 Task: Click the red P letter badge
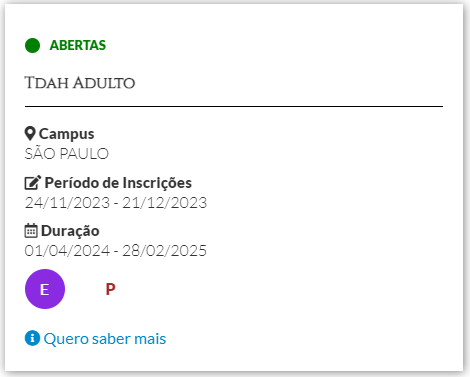click(110, 289)
